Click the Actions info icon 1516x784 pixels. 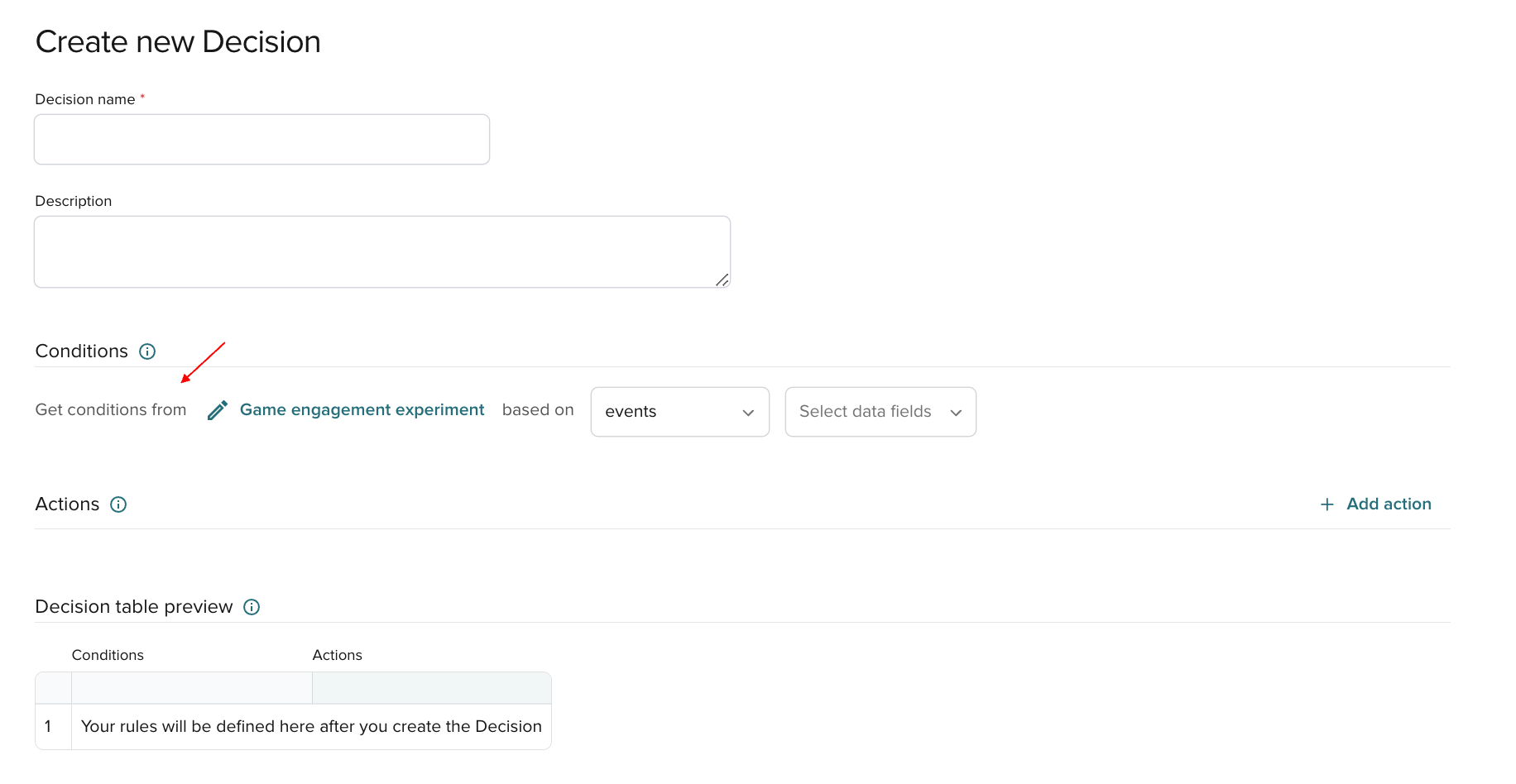[x=118, y=504]
